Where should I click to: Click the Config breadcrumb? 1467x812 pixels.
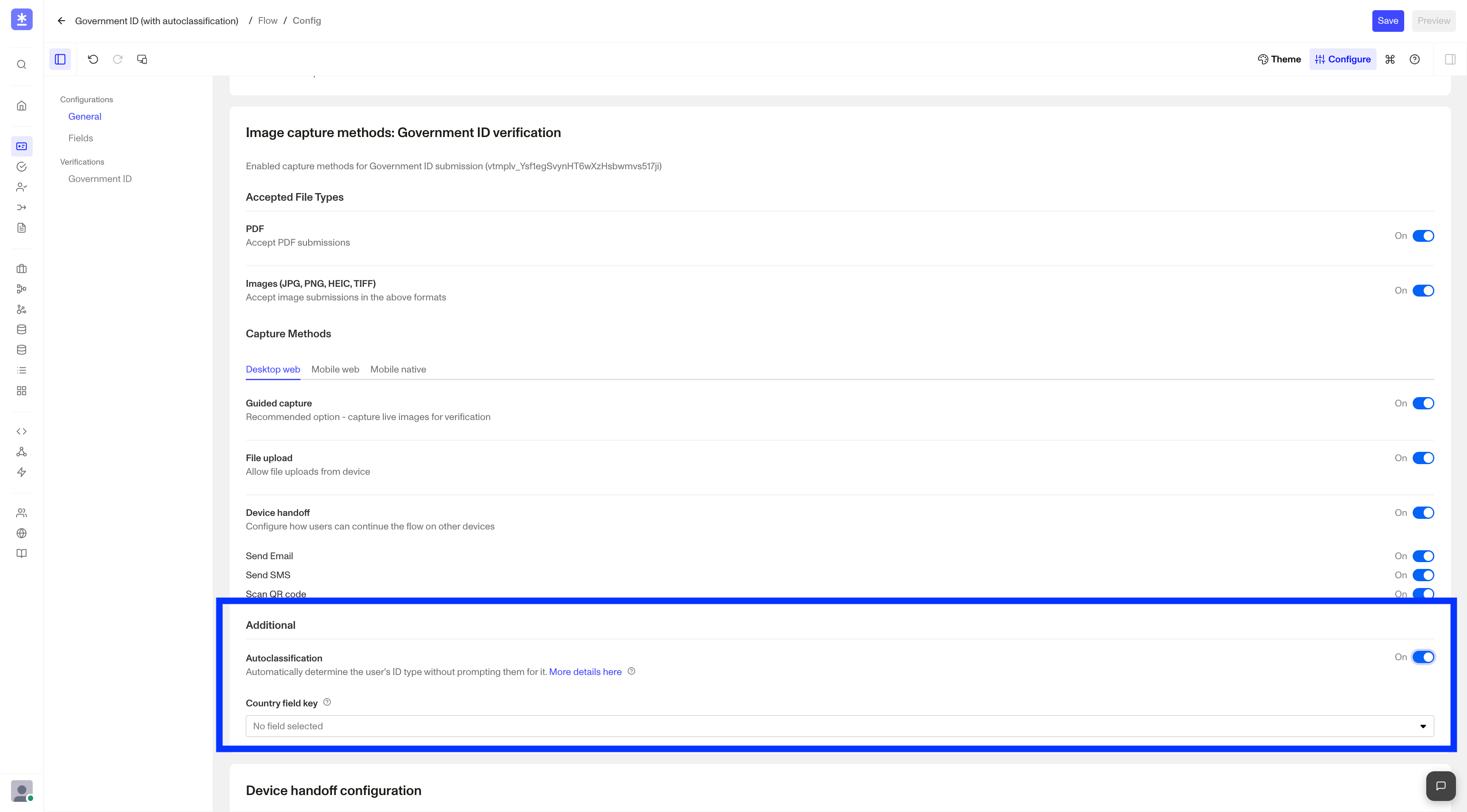[x=306, y=21]
